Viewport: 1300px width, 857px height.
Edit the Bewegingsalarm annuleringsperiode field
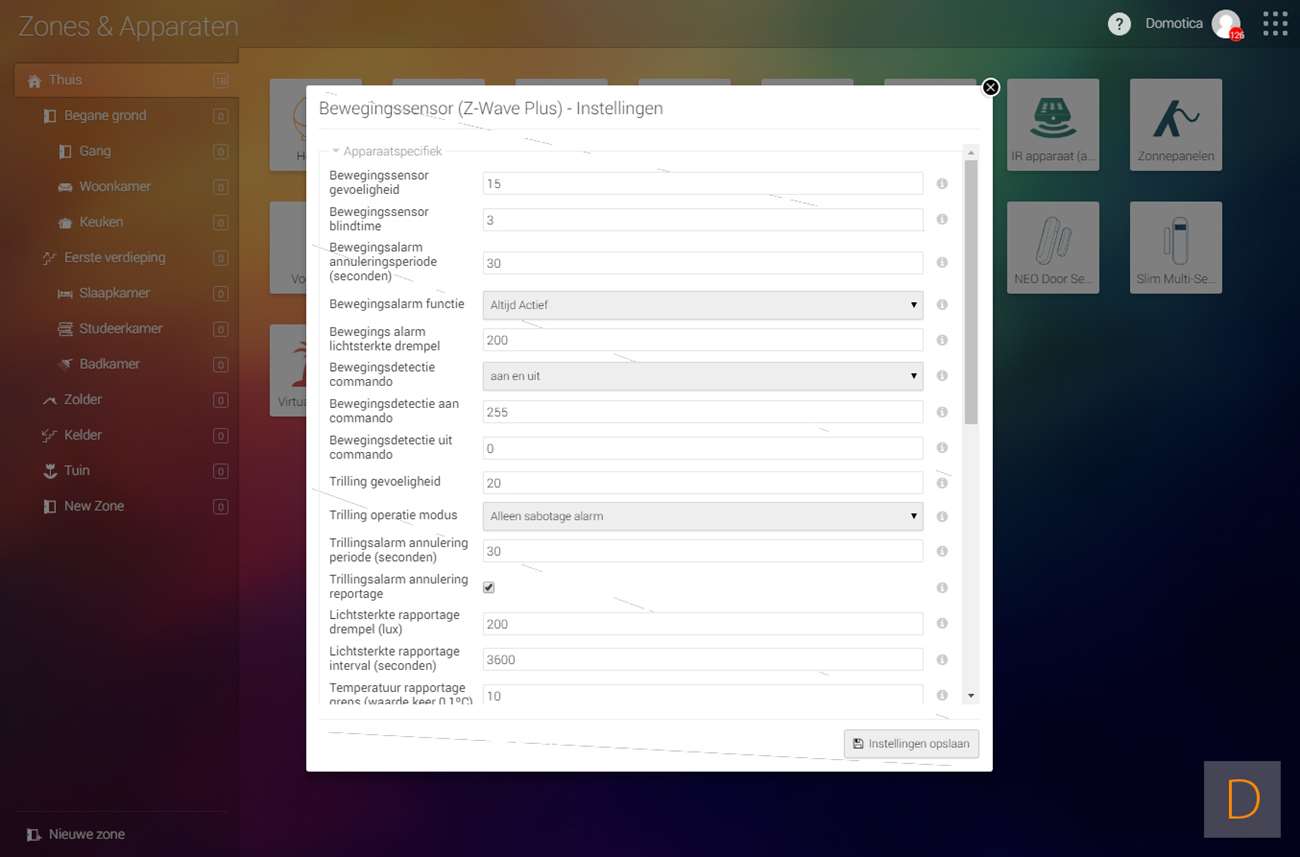[x=702, y=263]
